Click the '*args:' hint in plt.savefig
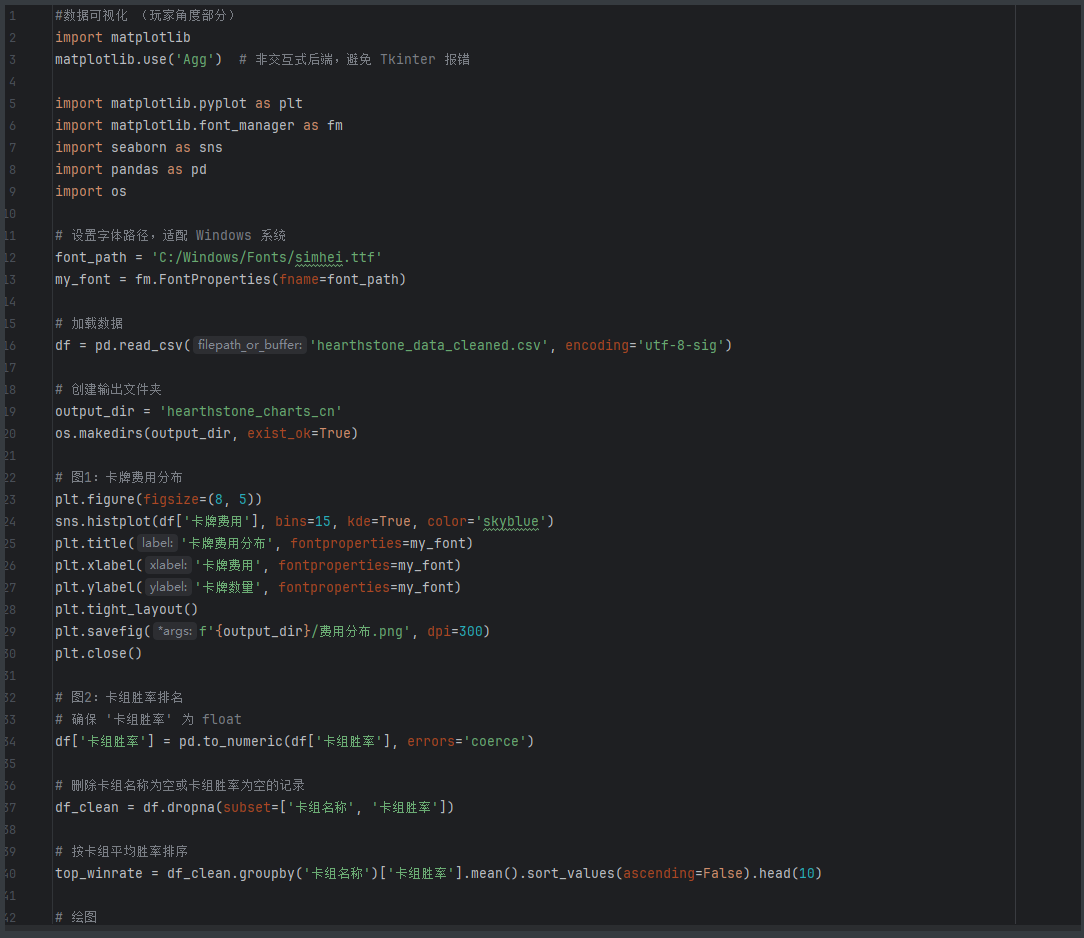 click(175, 631)
